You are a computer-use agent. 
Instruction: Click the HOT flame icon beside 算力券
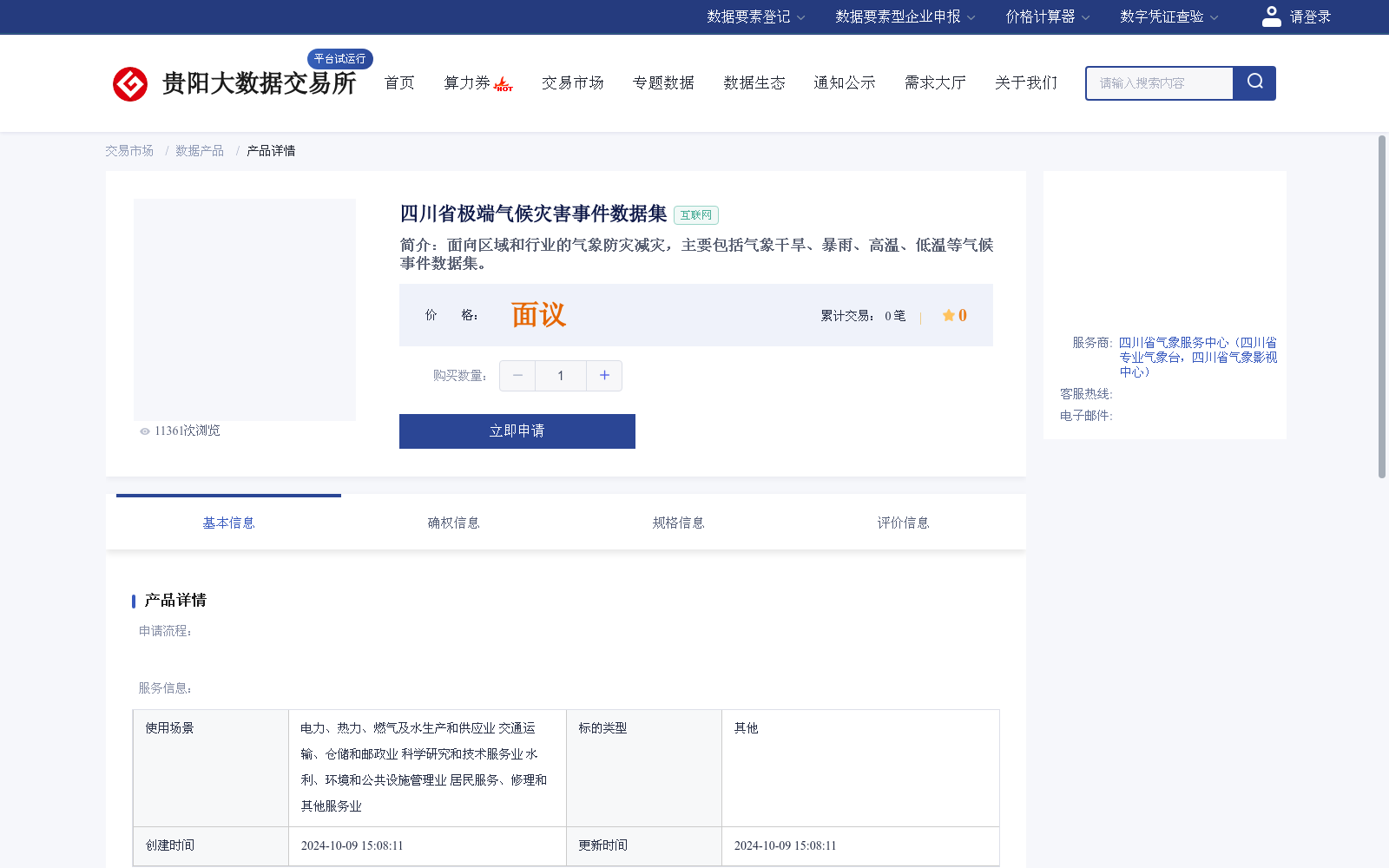[504, 84]
